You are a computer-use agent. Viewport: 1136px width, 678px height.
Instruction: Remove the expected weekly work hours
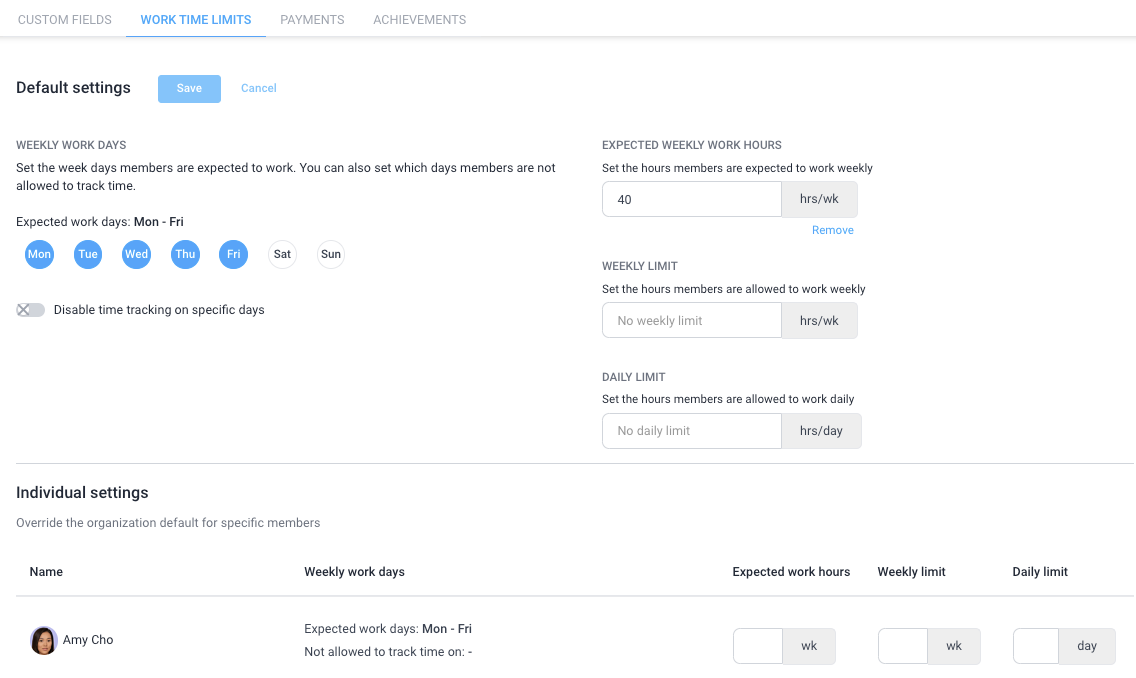pos(832,230)
